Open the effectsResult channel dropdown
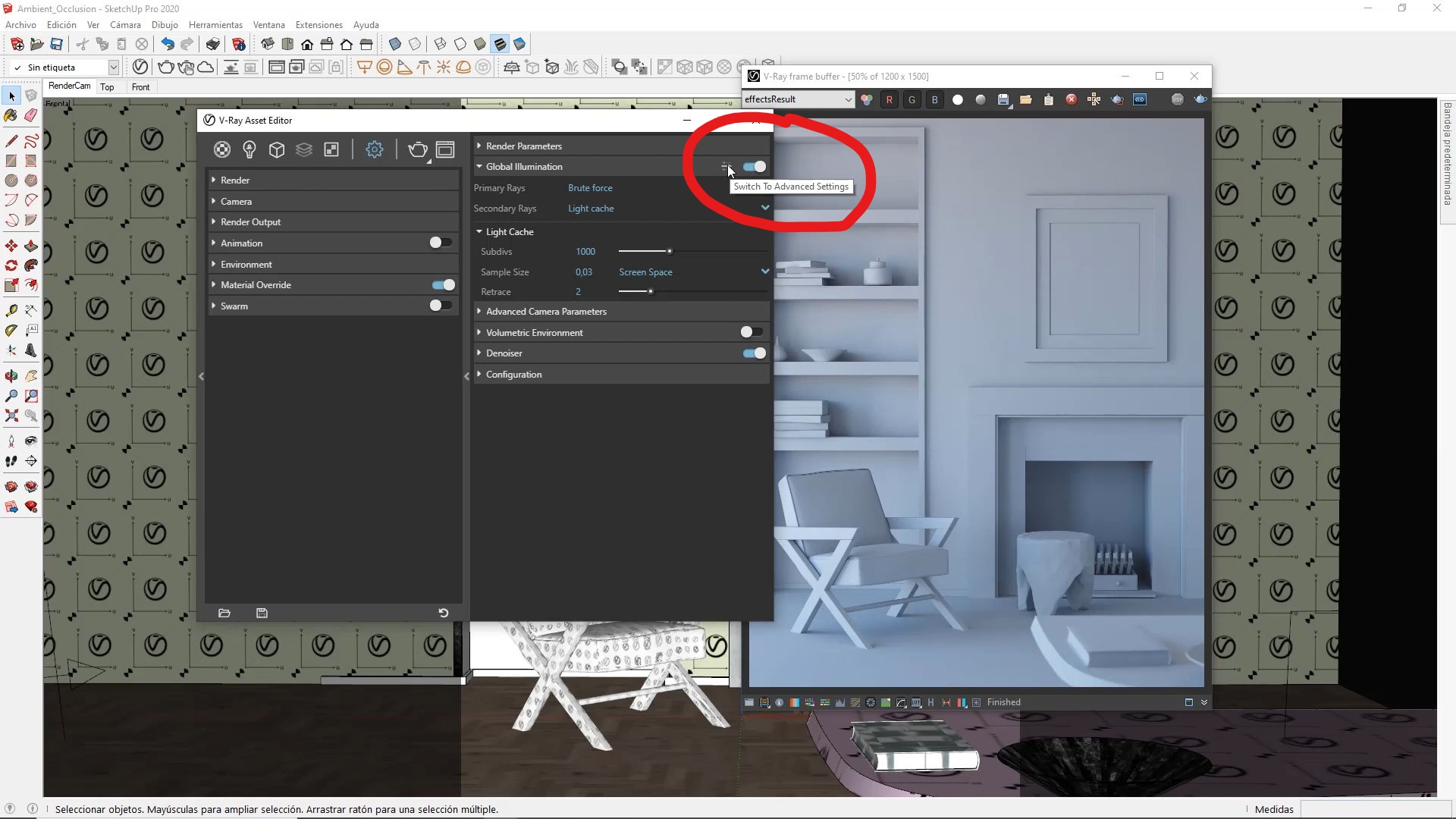This screenshot has width=1456, height=819. tap(798, 99)
